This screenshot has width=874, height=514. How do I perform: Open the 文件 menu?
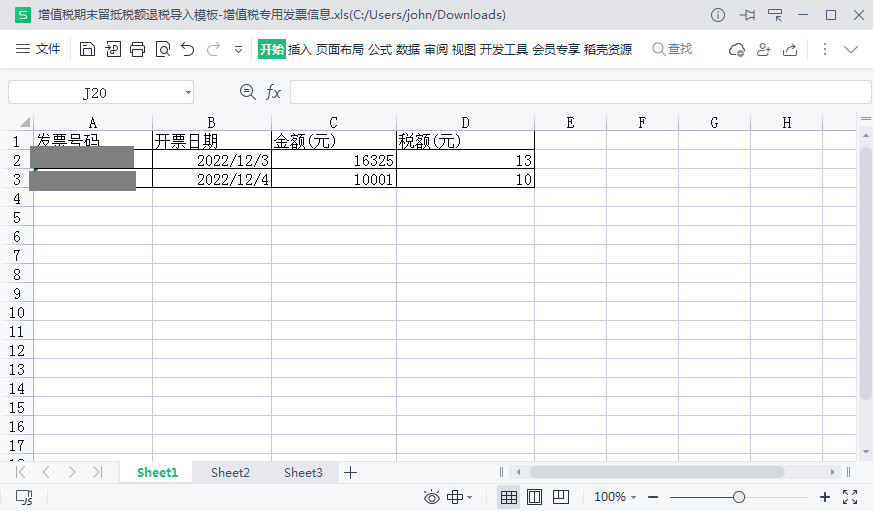pos(39,49)
